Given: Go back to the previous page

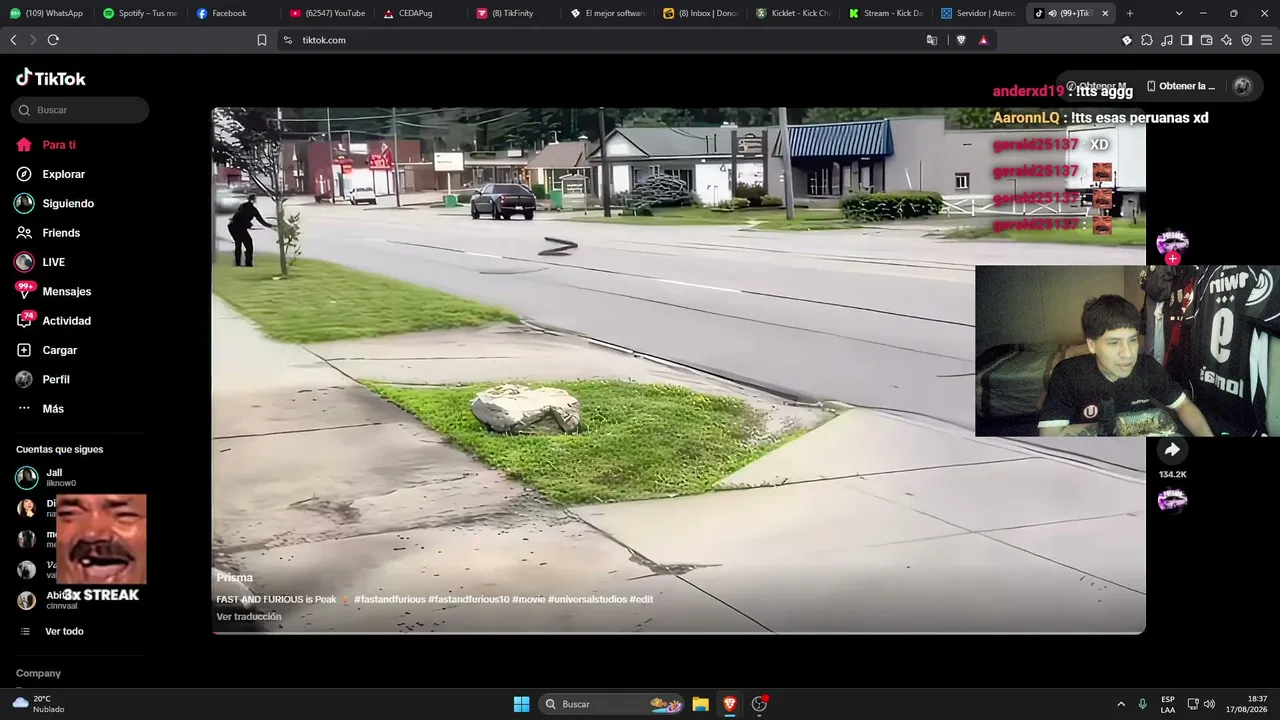Looking at the screenshot, I should pyautogui.click(x=13, y=40).
